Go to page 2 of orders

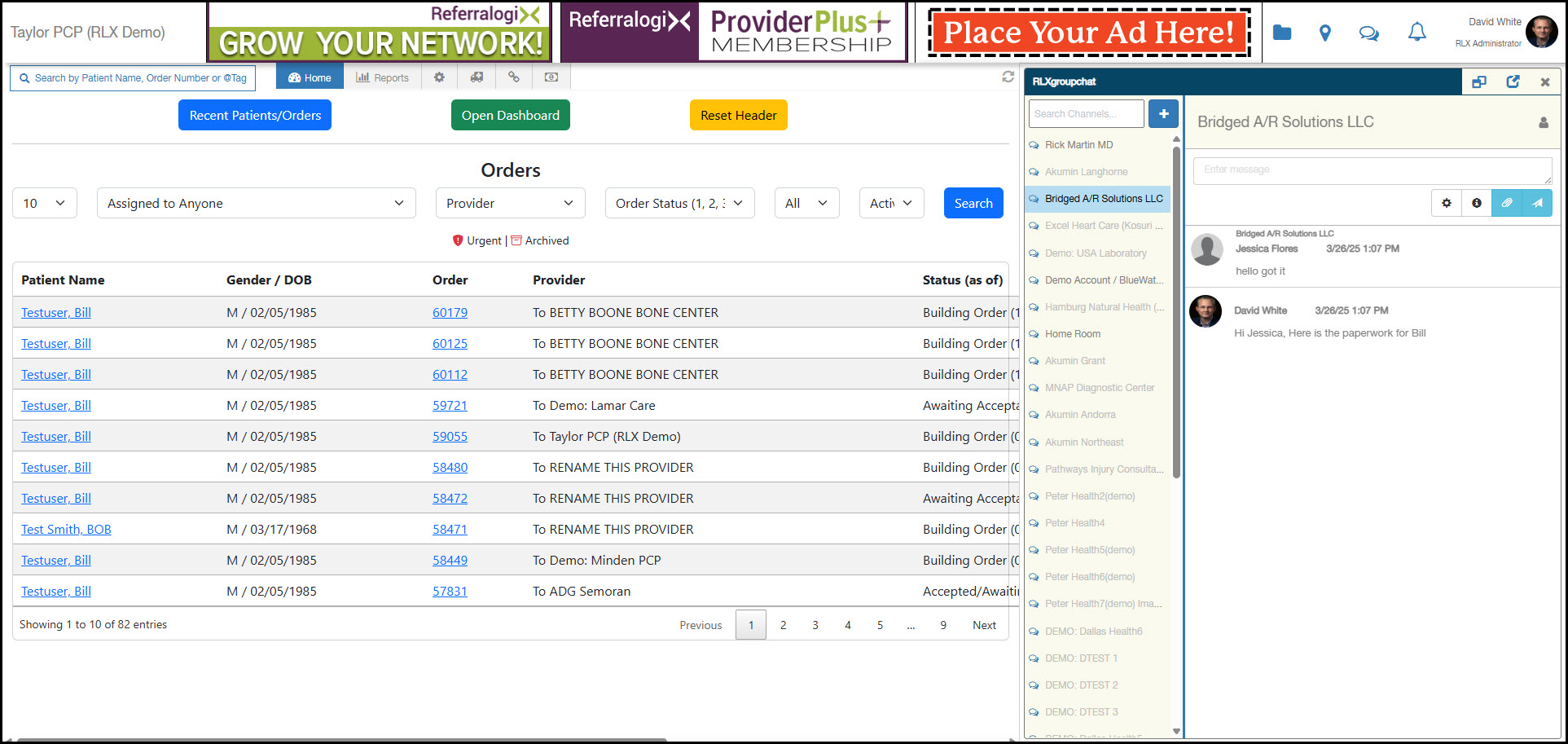[x=784, y=625]
